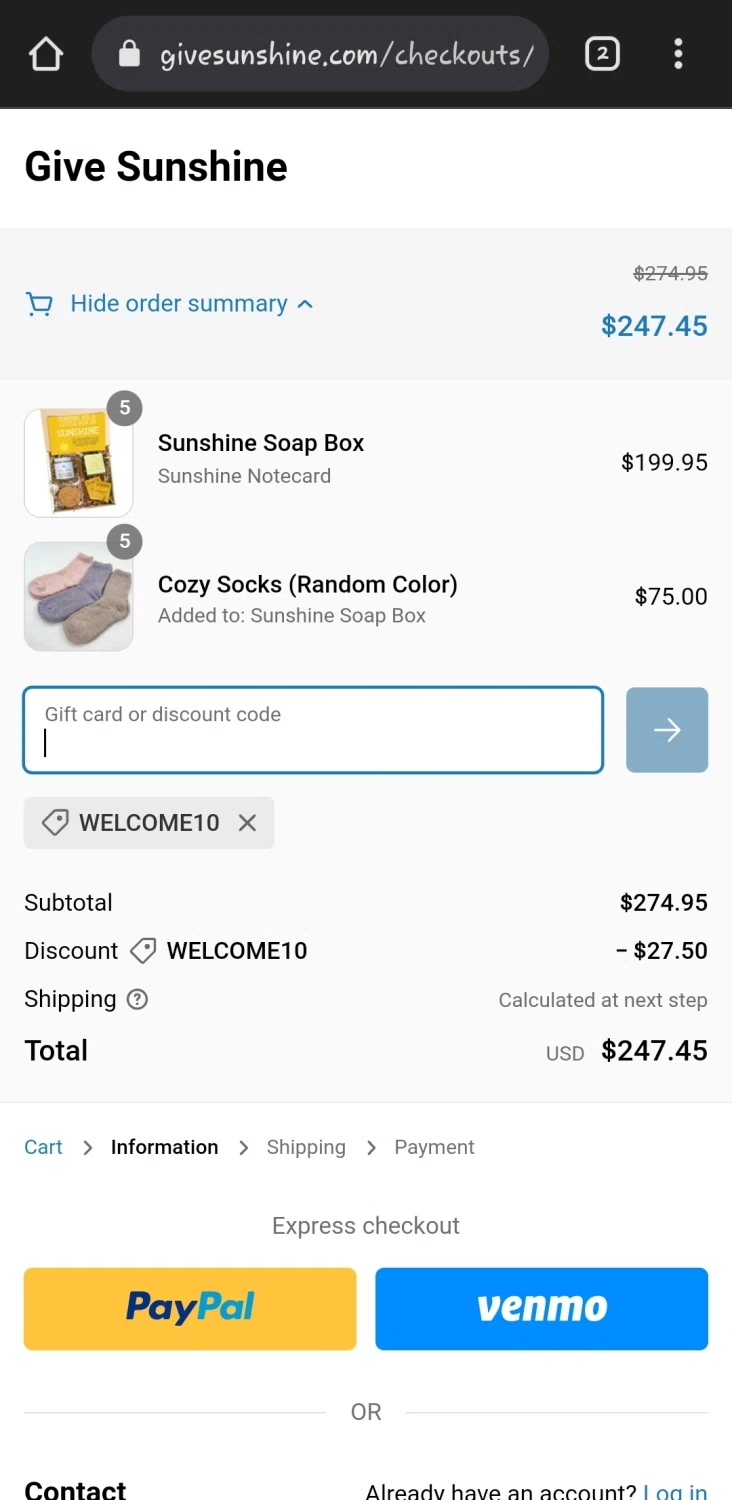Submit discount code with arrow button
This screenshot has height=1500, width=732.
[x=666, y=730]
